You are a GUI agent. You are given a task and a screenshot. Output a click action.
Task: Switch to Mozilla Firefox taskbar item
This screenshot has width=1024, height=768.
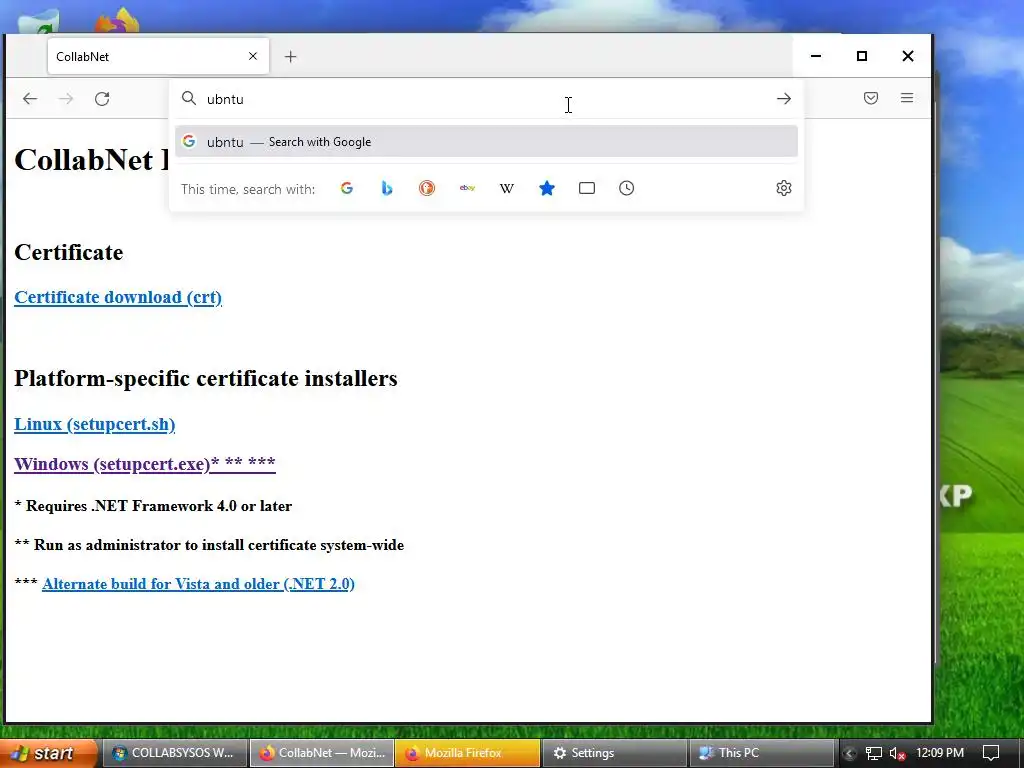(x=468, y=753)
